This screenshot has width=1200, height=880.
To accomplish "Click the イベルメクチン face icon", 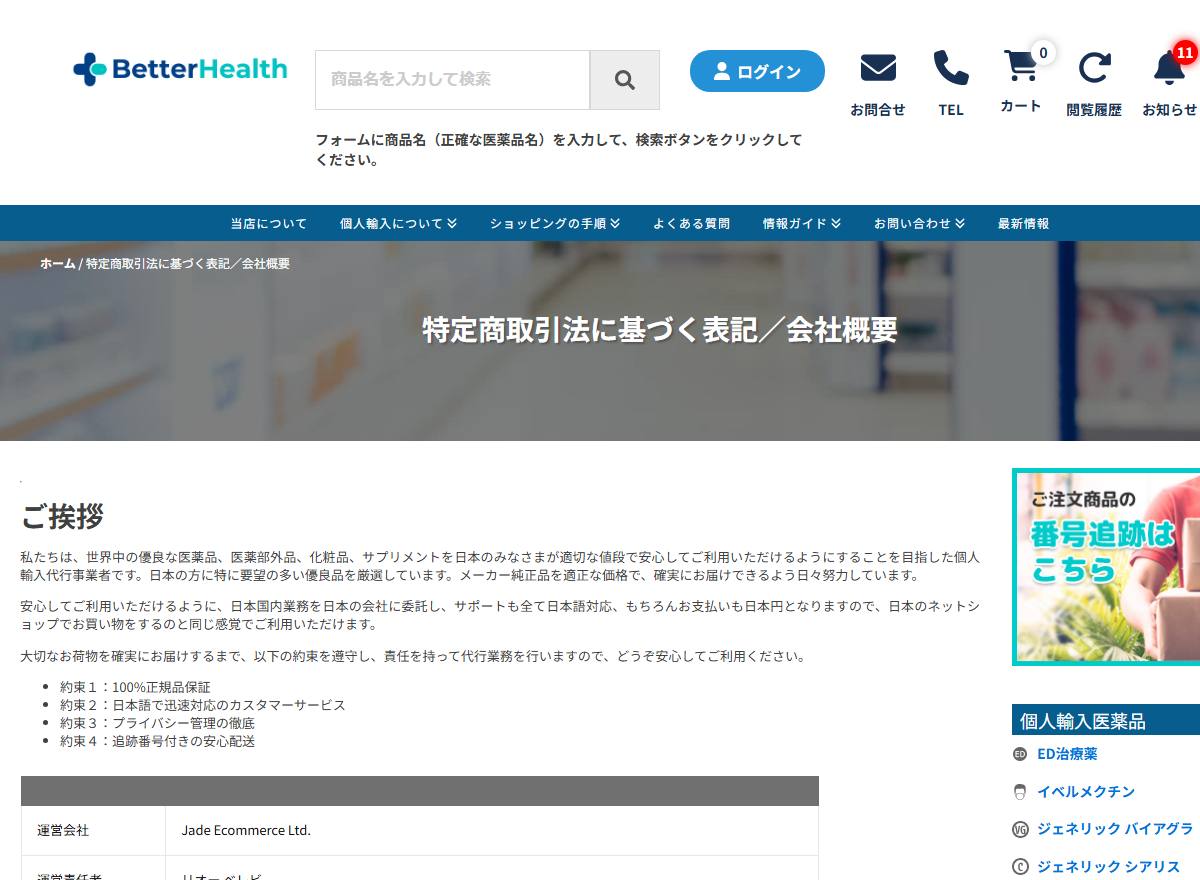I will click(x=1020, y=792).
